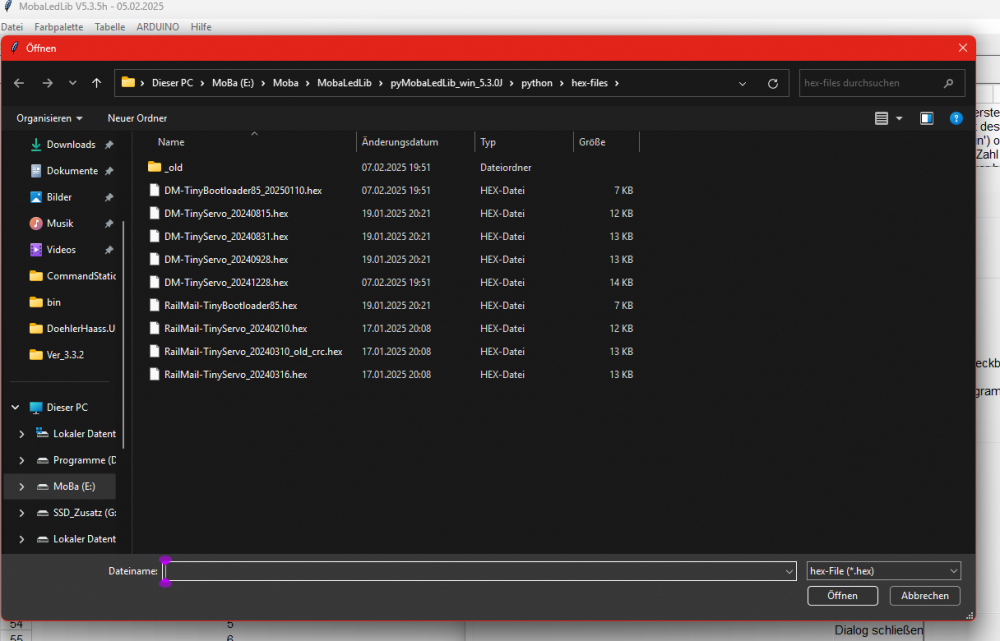The width and height of the screenshot is (1000, 641).
Task: Expand the MoBa (E:) drive tree node
Action: point(22,487)
